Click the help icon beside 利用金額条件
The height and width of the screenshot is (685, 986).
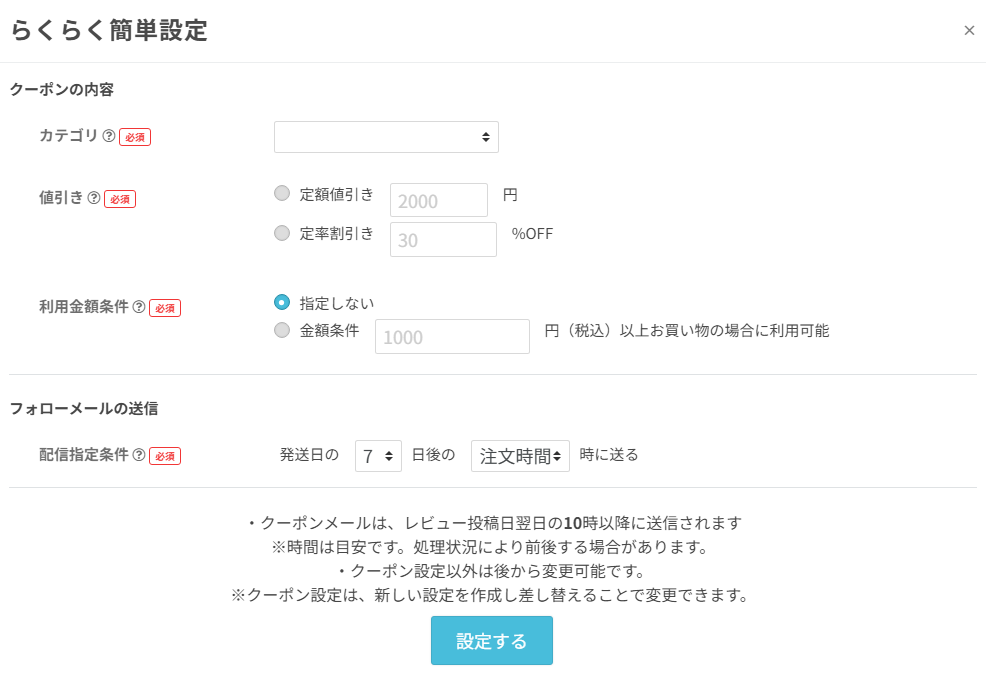coord(139,307)
